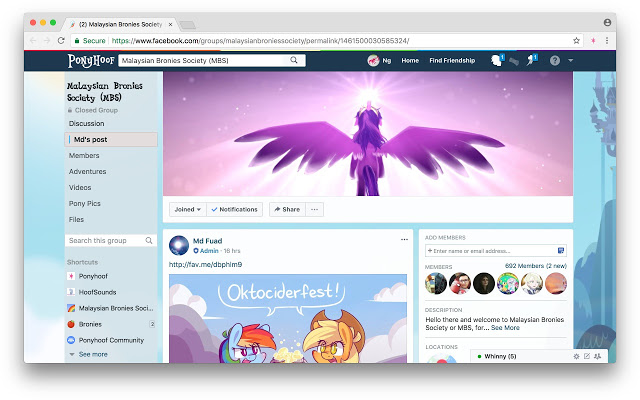Open the group more options ellipsis
640x400 pixels.
314,209
